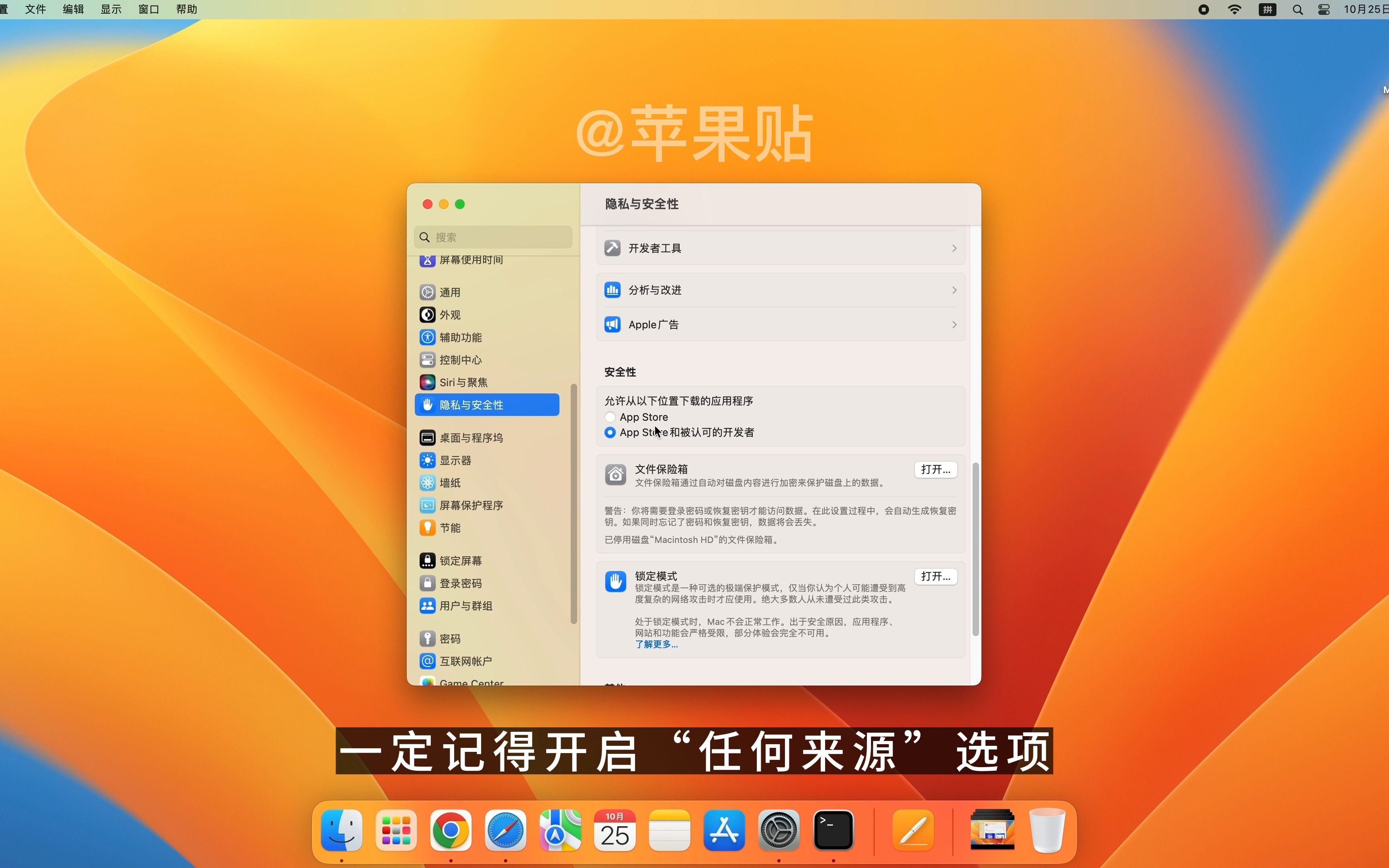Open Control Center in menu bar
This screenshot has height=868, width=1389.
(x=1324, y=10)
